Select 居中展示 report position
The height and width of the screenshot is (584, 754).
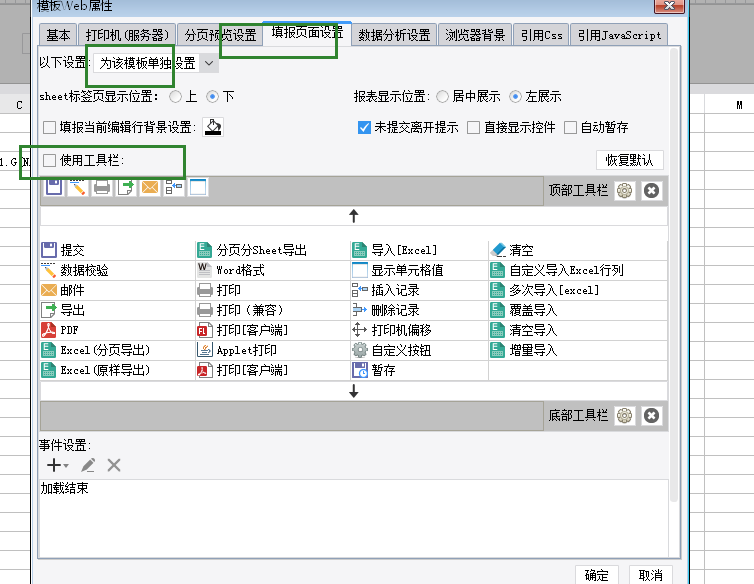(442, 97)
